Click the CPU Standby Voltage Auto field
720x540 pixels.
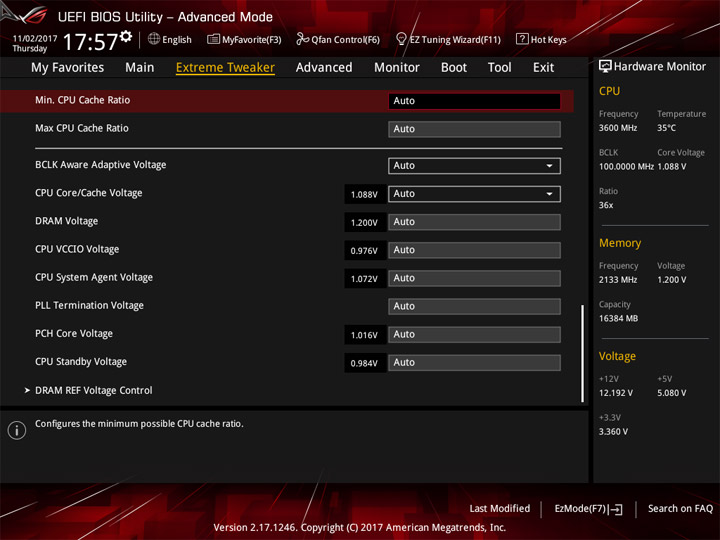tap(474, 363)
